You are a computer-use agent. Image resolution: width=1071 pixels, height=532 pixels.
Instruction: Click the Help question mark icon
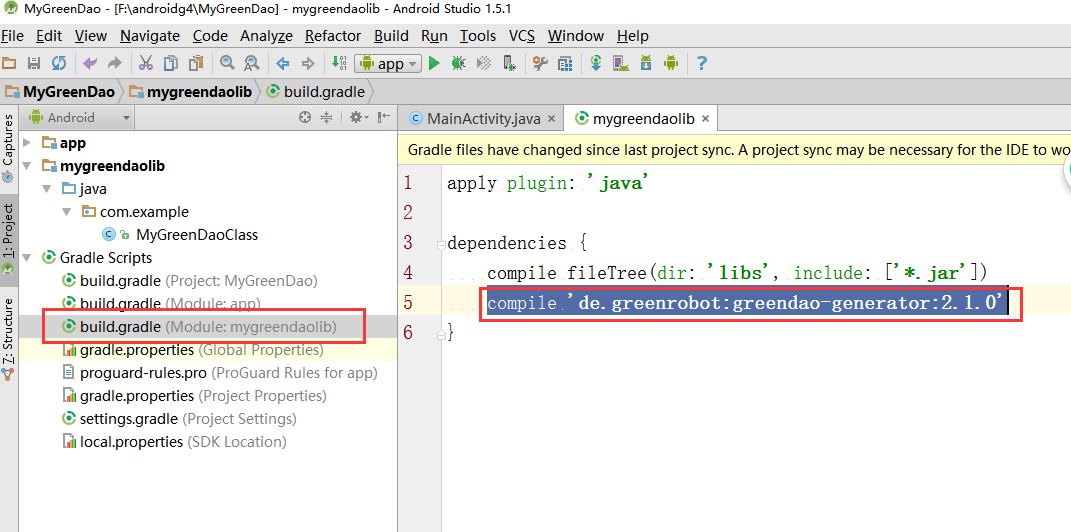[701, 64]
